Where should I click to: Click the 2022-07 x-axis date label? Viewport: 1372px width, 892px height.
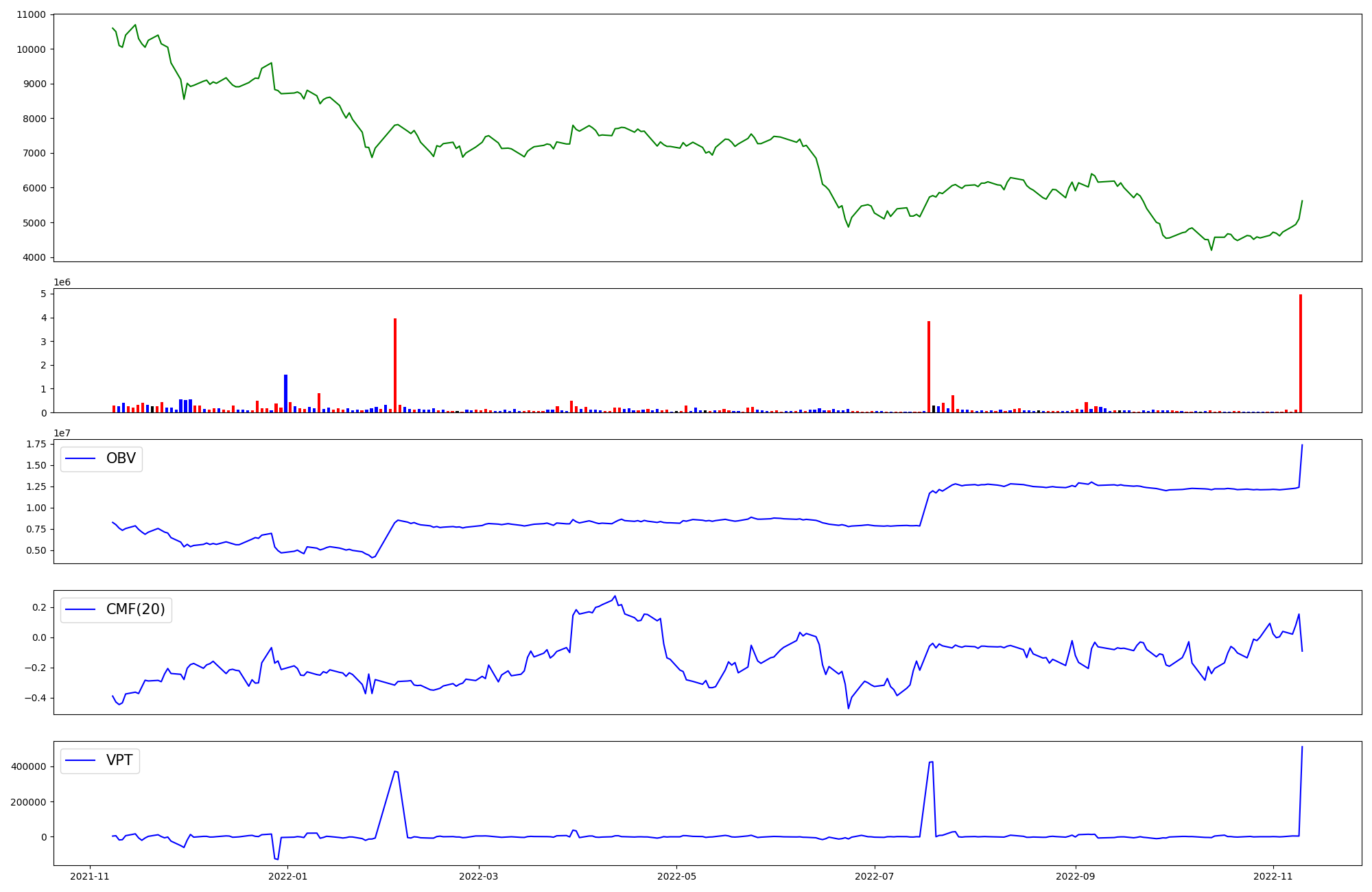875,876
